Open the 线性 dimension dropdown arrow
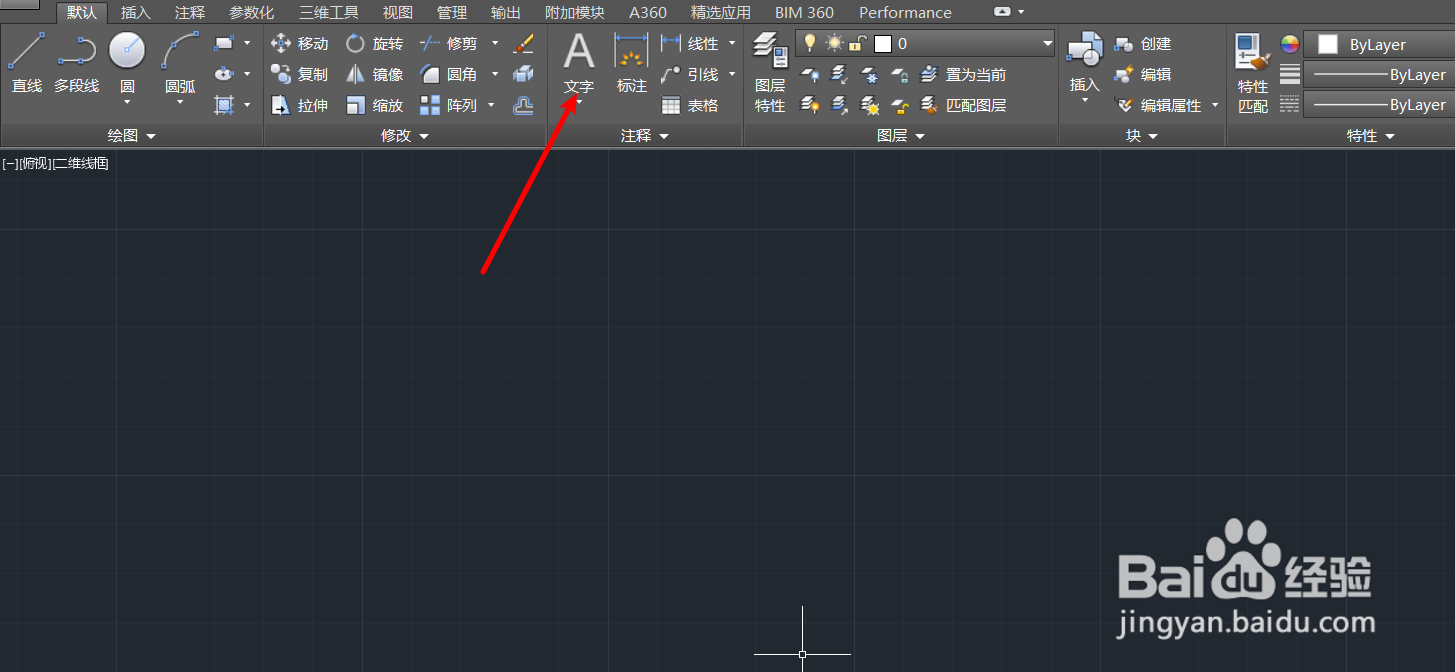 pos(732,44)
